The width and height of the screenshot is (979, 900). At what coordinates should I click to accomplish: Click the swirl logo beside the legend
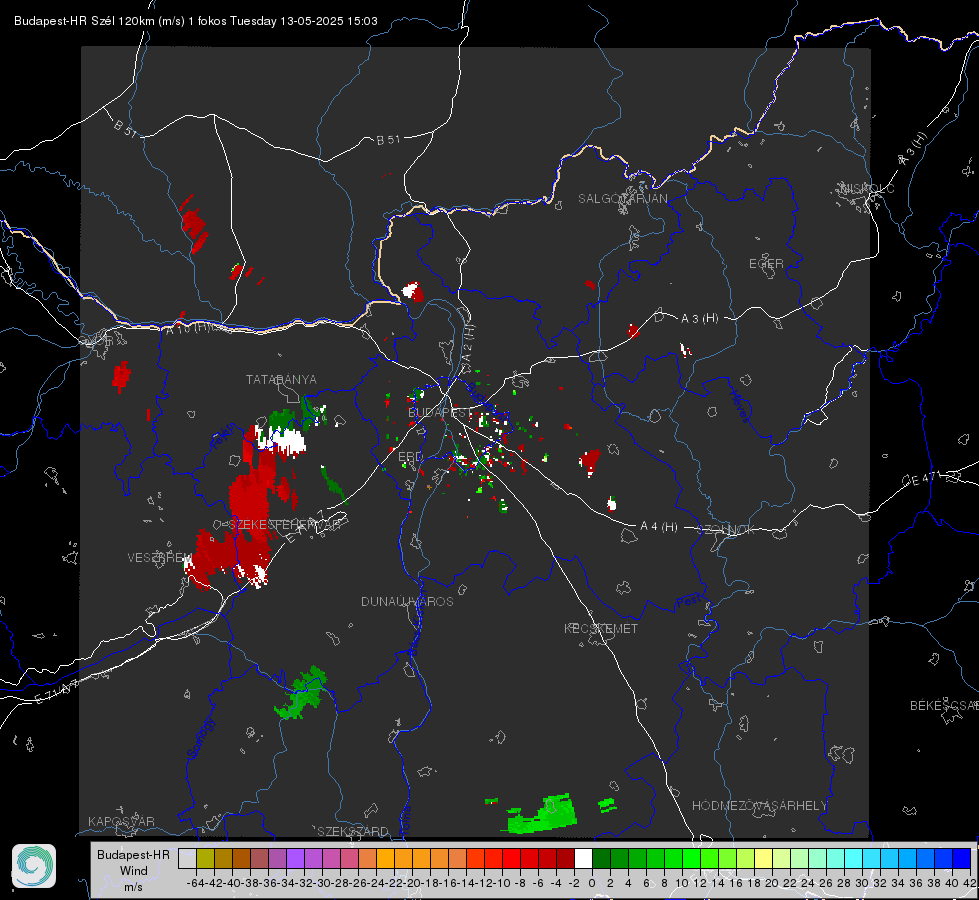[34, 866]
